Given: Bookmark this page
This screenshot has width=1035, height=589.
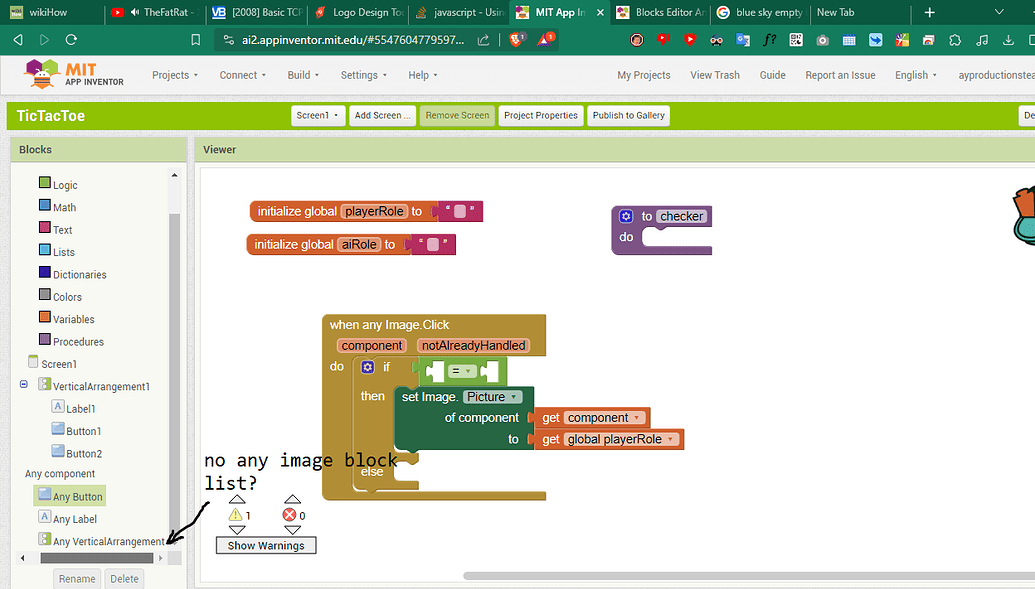Looking at the screenshot, I should 195,40.
